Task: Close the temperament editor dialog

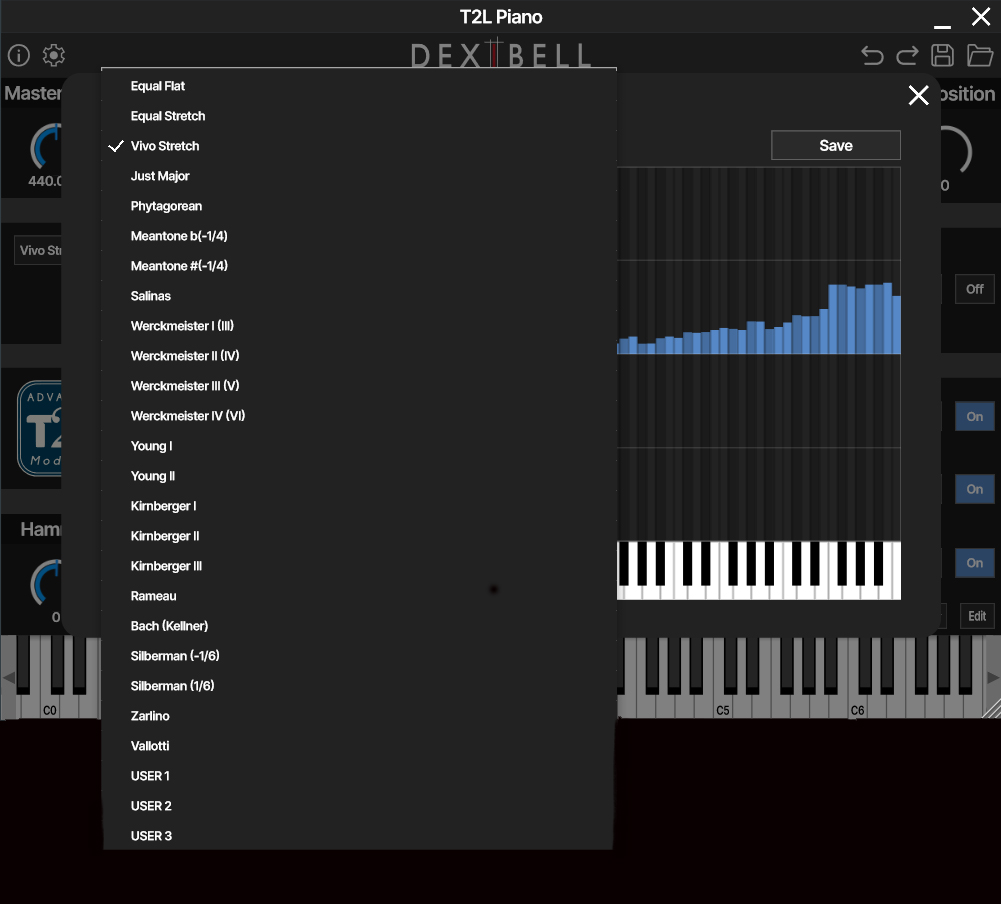Action: click(918, 95)
